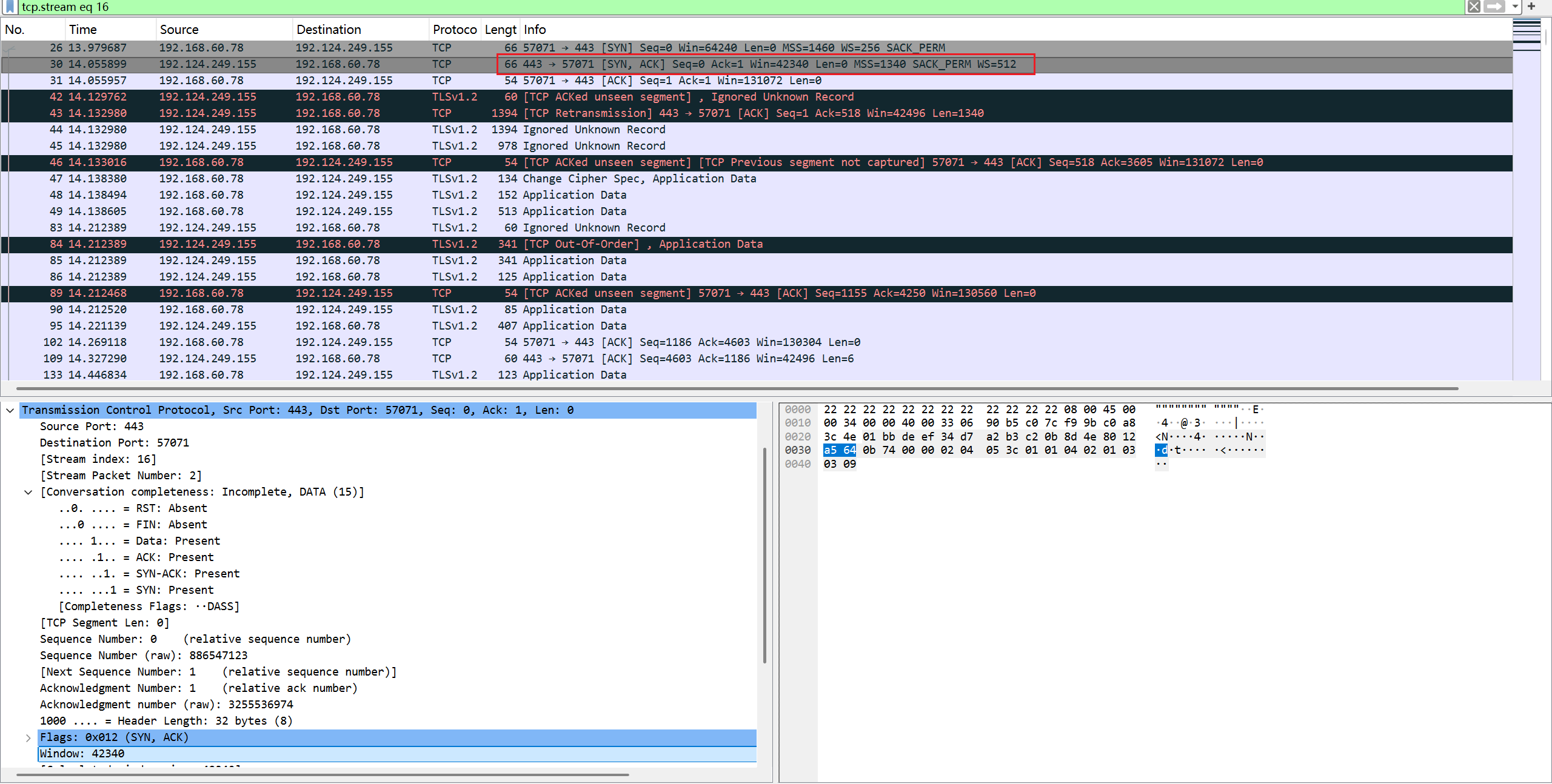Select the Window: 42340 field
This screenshot has height=784, width=1552.
point(397,754)
